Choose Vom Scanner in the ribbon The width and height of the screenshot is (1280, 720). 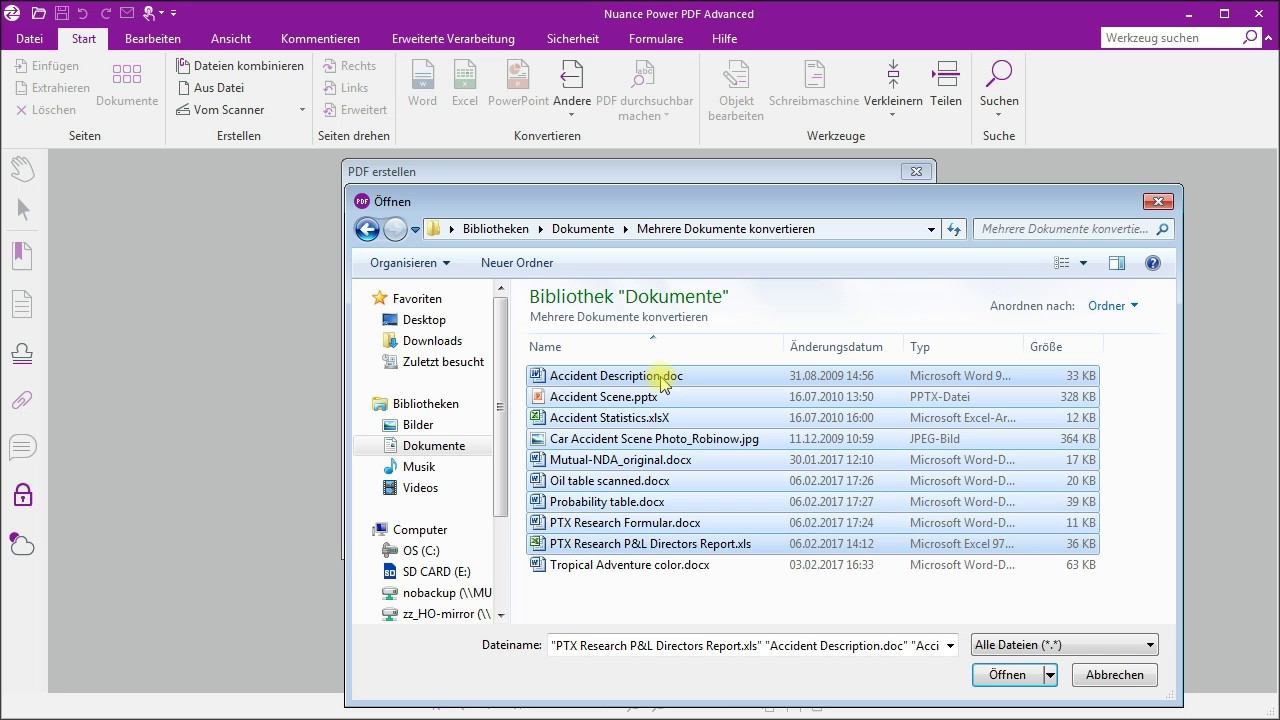coord(221,110)
